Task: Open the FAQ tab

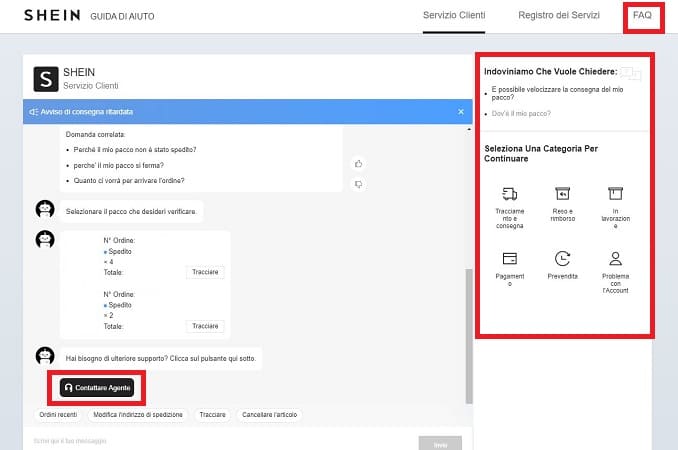Action: click(642, 15)
